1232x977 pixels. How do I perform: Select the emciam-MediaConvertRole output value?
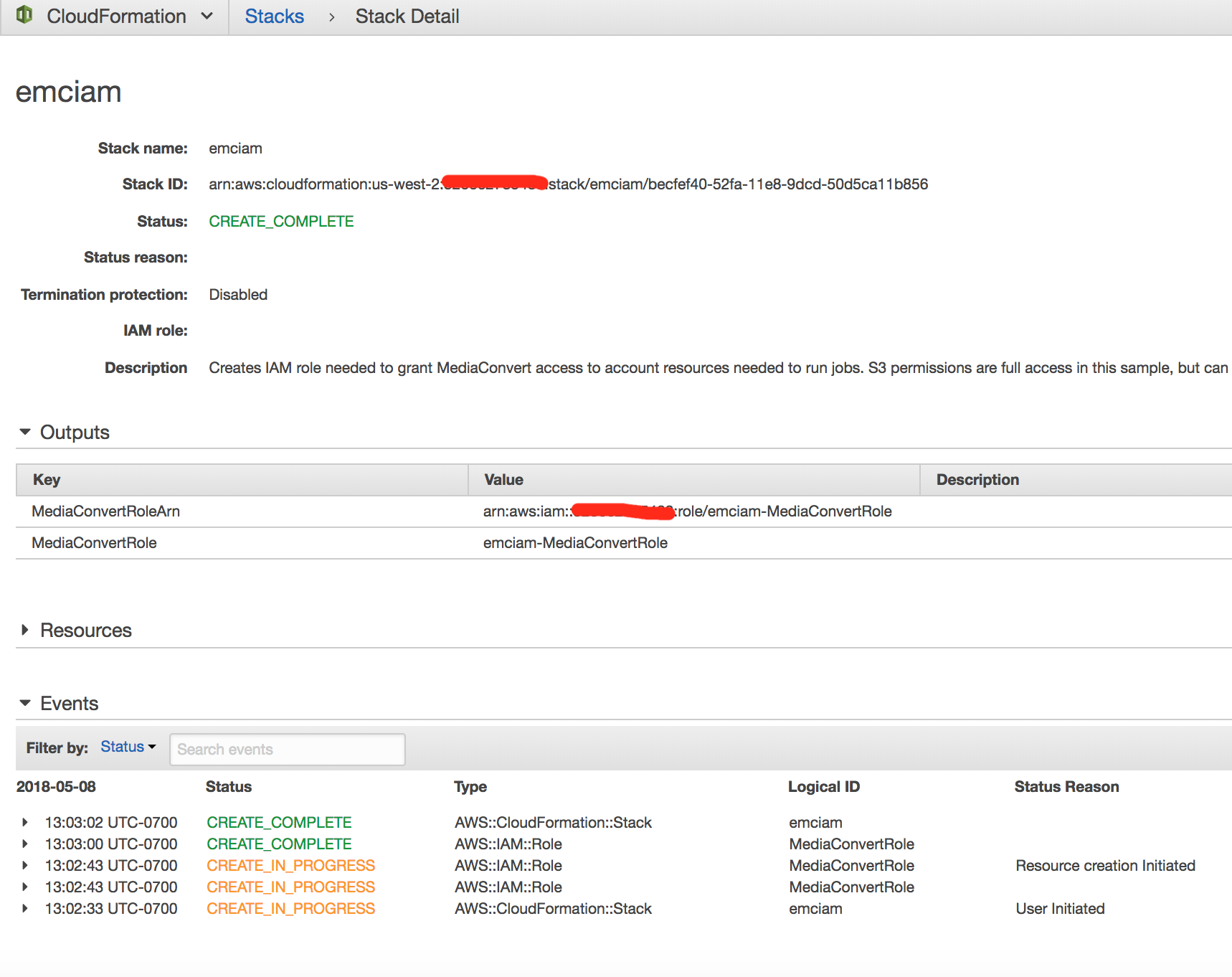(x=575, y=542)
